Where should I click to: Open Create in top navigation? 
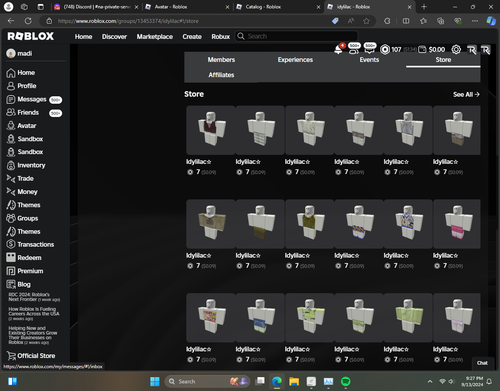tap(192, 37)
